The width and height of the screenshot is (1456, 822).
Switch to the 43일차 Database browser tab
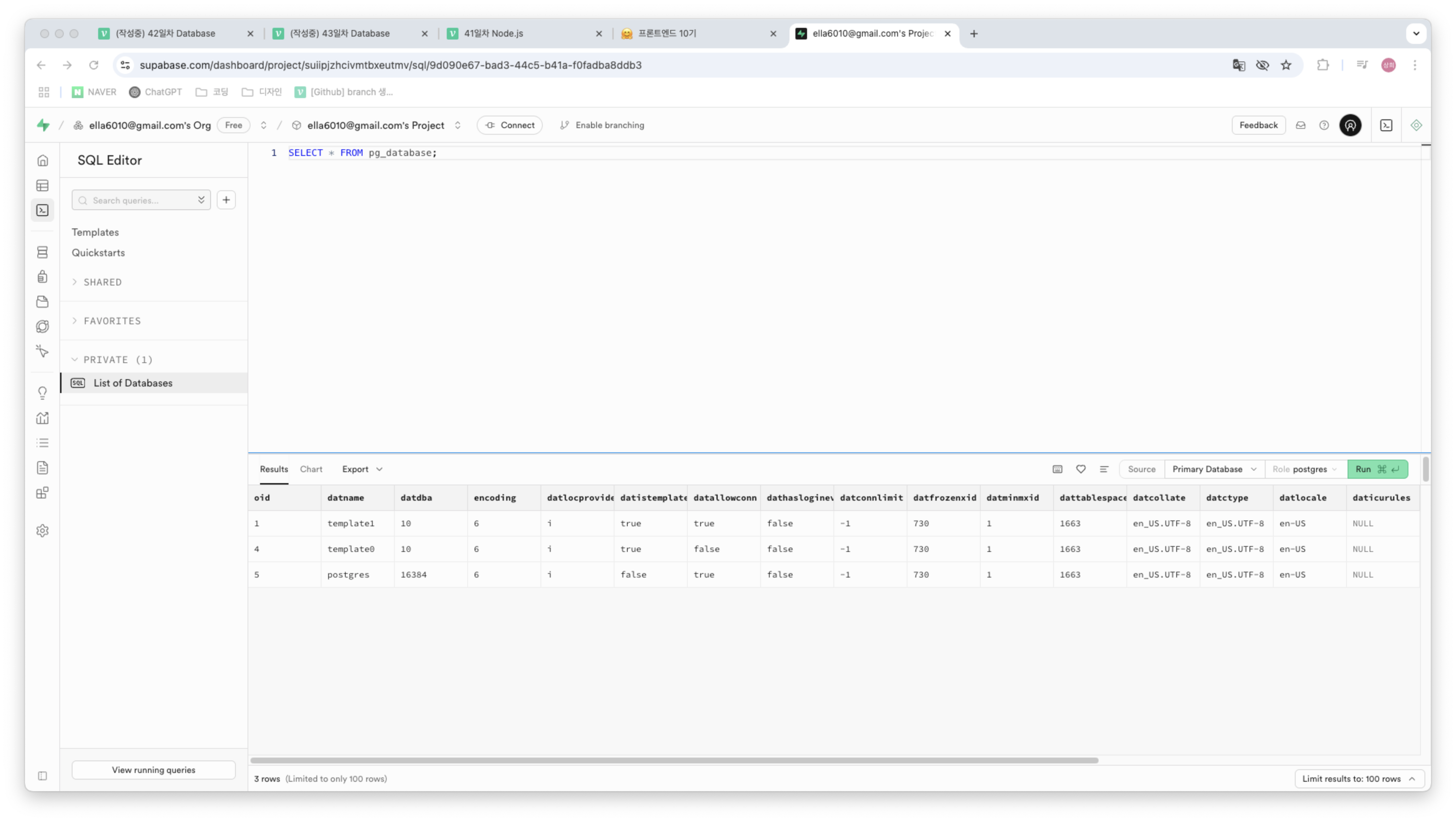[x=350, y=33]
